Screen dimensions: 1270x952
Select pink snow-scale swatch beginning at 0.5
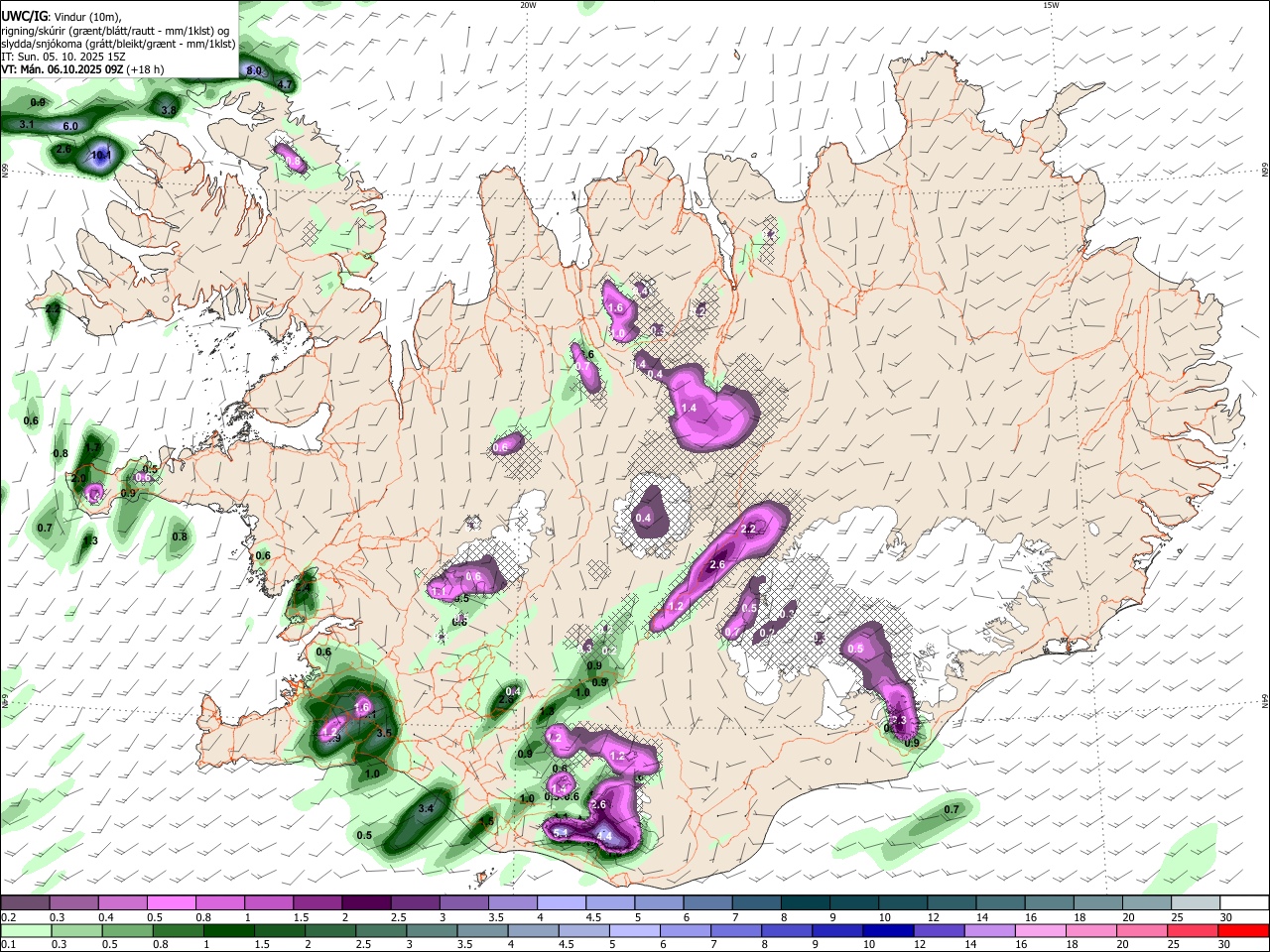tap(171, 903)
